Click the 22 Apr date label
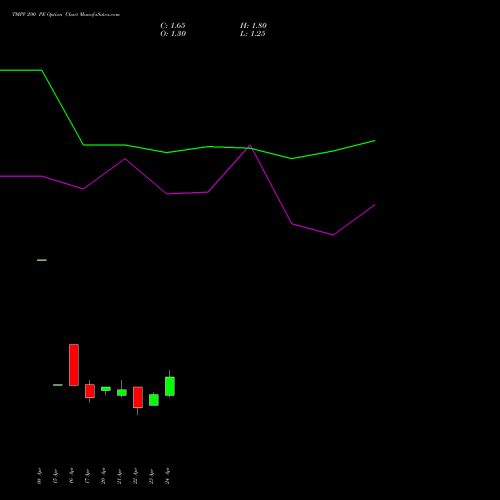Viewport: 500px width, 500px height. tap(135, 476)
